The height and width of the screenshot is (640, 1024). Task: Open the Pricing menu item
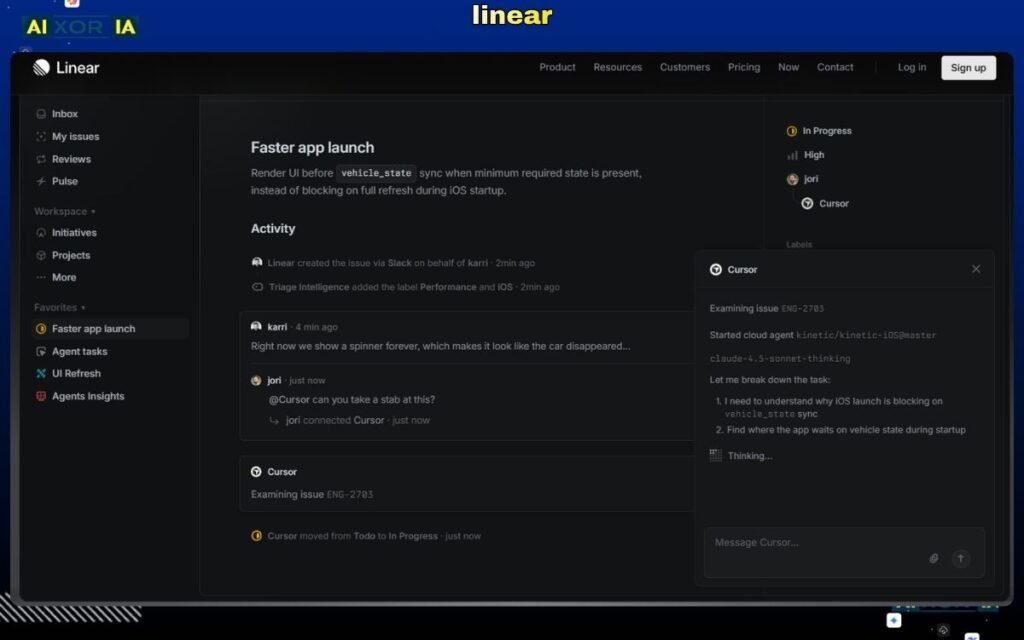click(744, 67)
